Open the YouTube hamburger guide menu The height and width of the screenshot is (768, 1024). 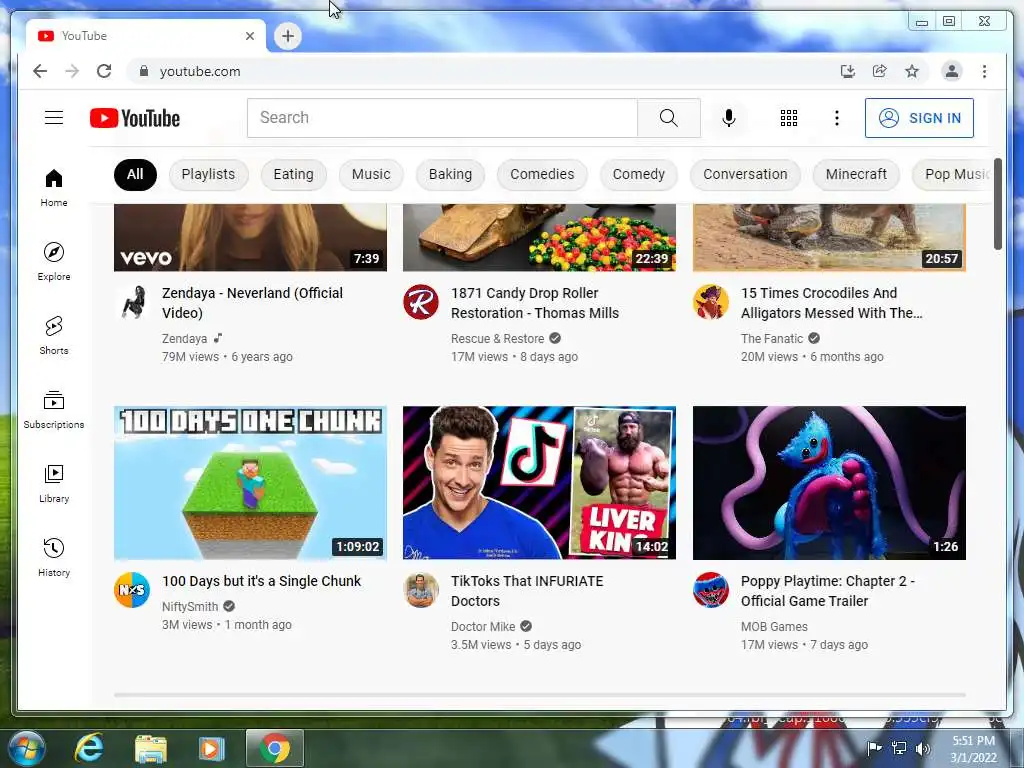point(54,118)
